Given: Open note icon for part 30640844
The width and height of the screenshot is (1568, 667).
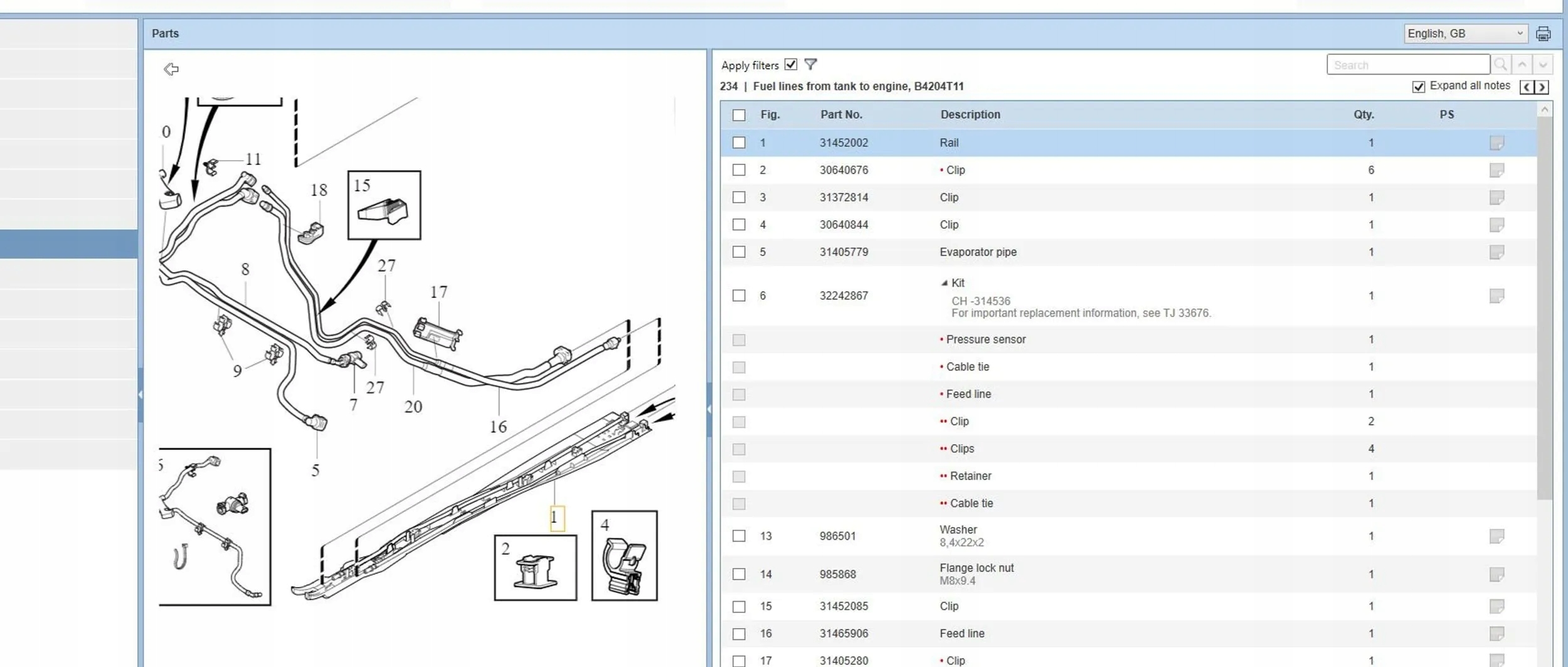Looking at the screenshot, I should coord(1496,225).
